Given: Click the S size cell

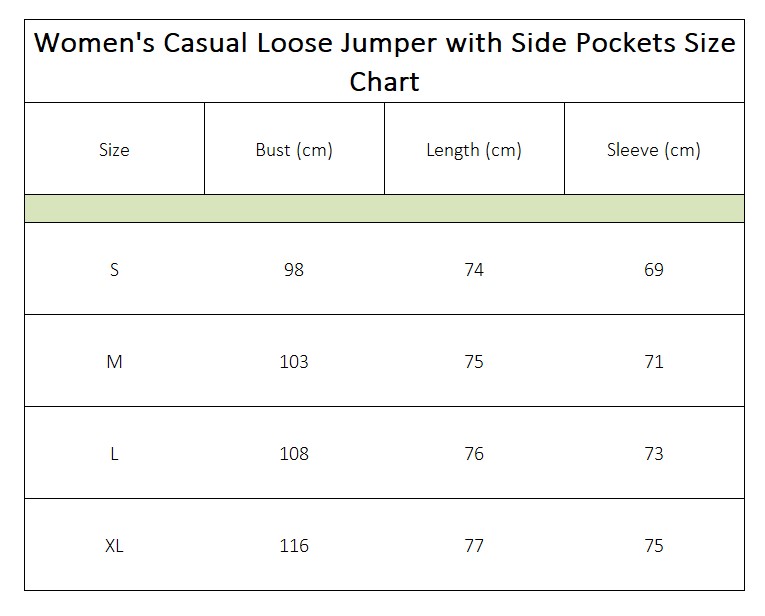Looking at the screenshot, I should tap(114, 269).
